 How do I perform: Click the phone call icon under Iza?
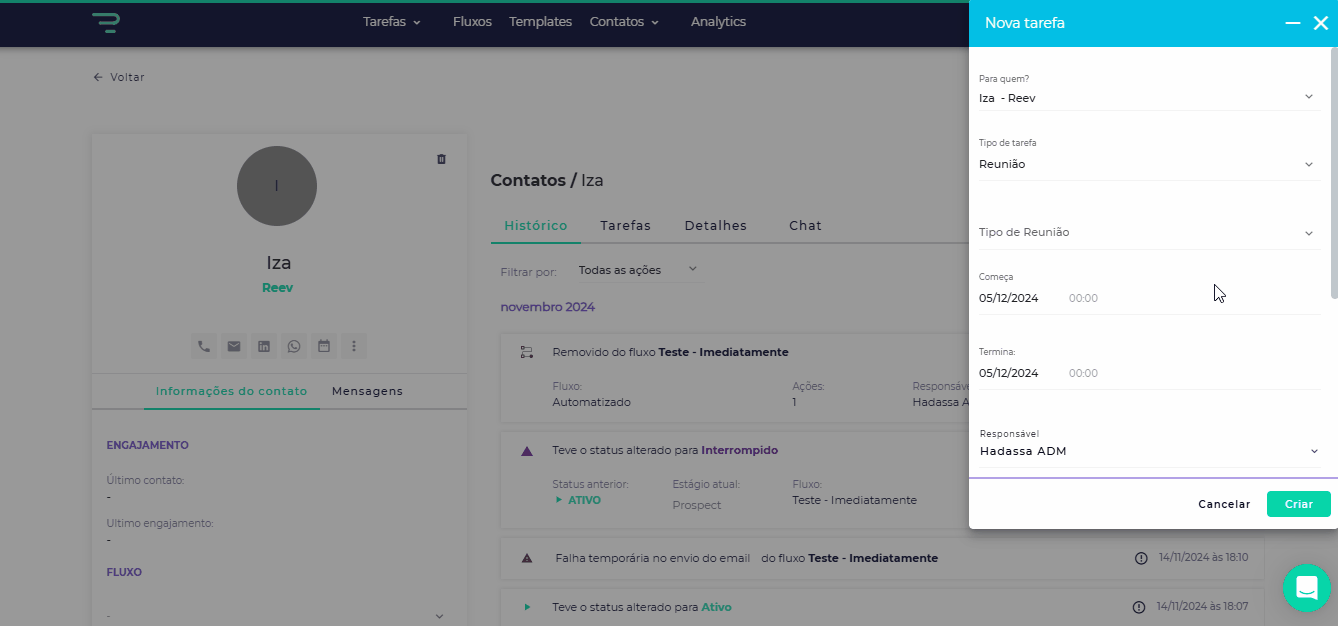[204, 346]
